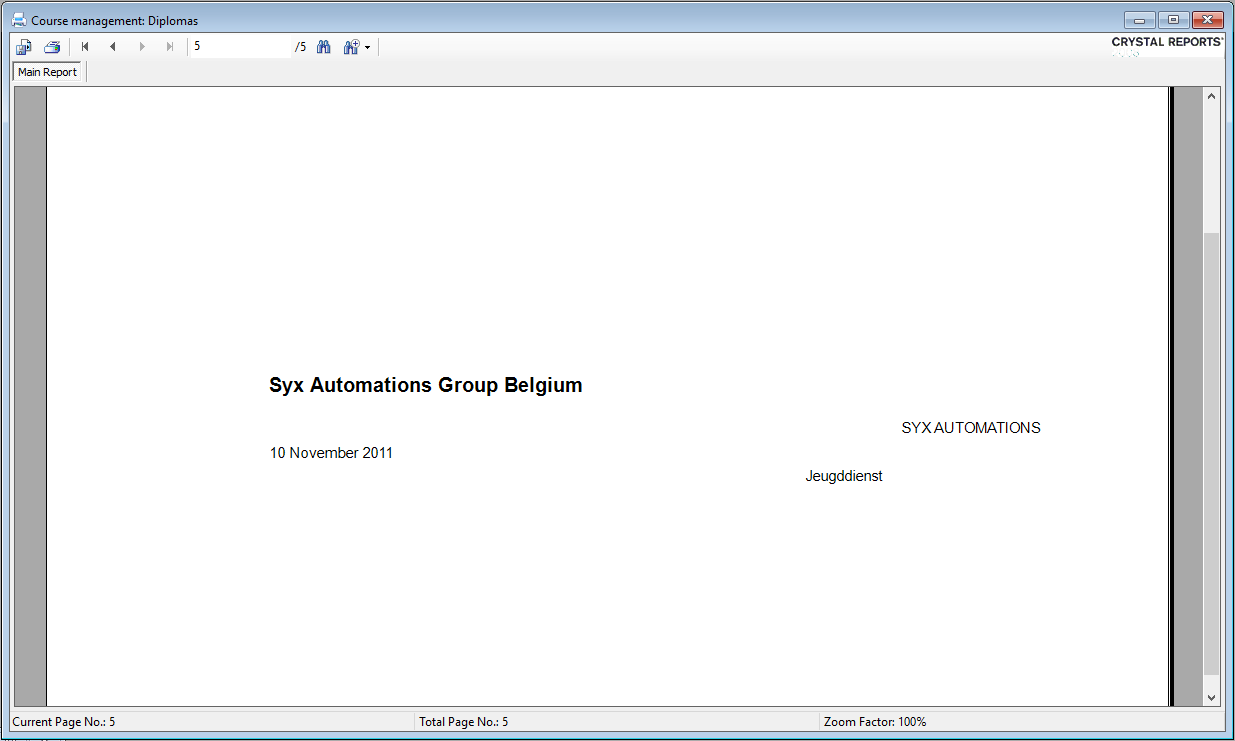
Task: Click the last page arrow
Action: (x=170, y=47)
